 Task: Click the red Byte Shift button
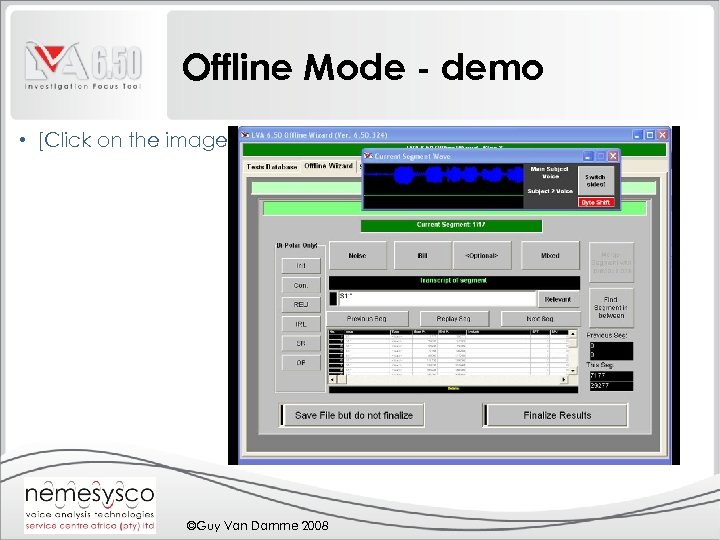596,202
